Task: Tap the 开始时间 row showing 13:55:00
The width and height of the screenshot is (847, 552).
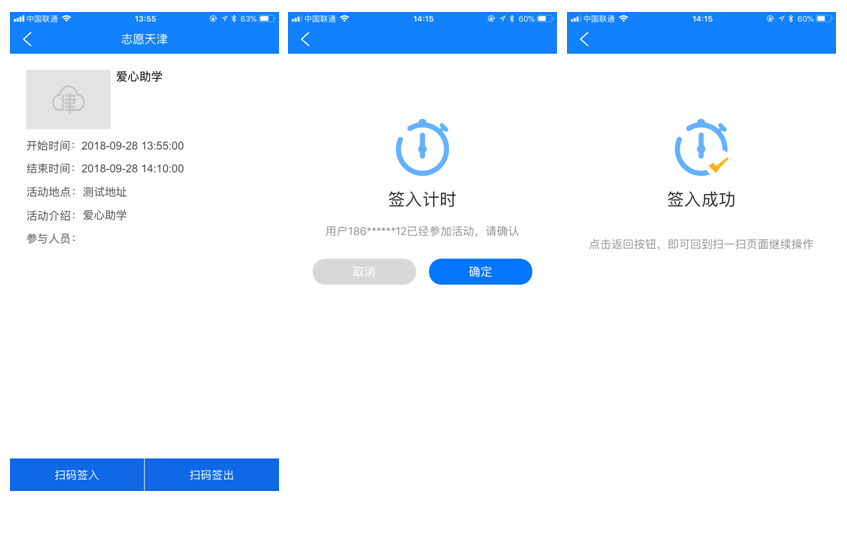Action: (105, 146)
